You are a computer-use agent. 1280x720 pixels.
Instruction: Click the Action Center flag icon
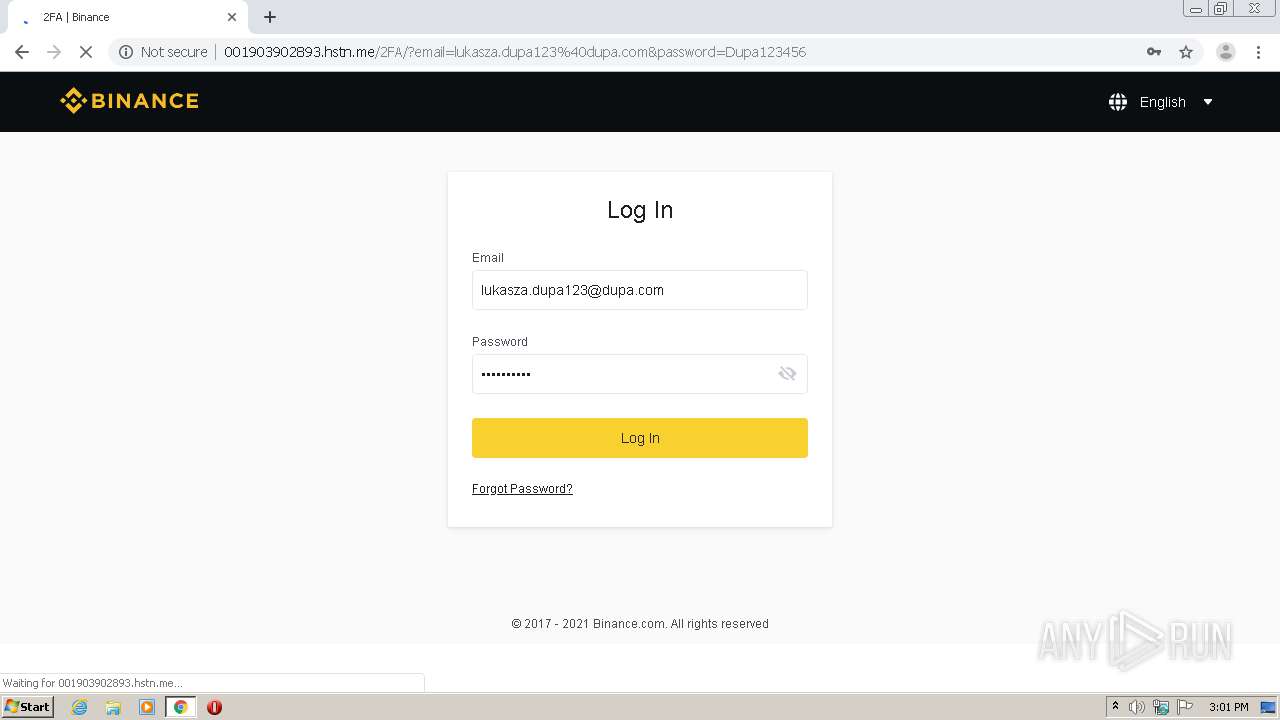coord(1185,707)
